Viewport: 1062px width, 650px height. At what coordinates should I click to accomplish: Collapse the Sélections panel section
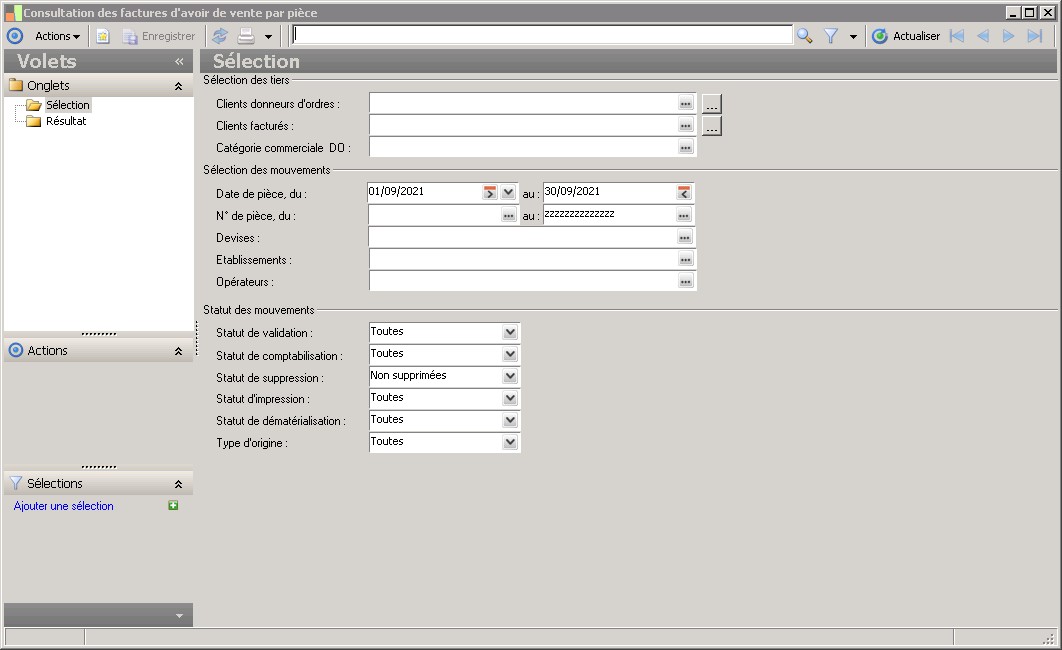tap(179, 484)
